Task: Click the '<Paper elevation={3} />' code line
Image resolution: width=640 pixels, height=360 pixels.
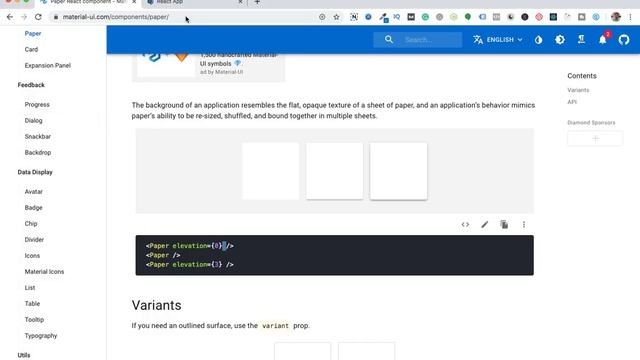Action: pyautogui.click(x=190, y=264)
